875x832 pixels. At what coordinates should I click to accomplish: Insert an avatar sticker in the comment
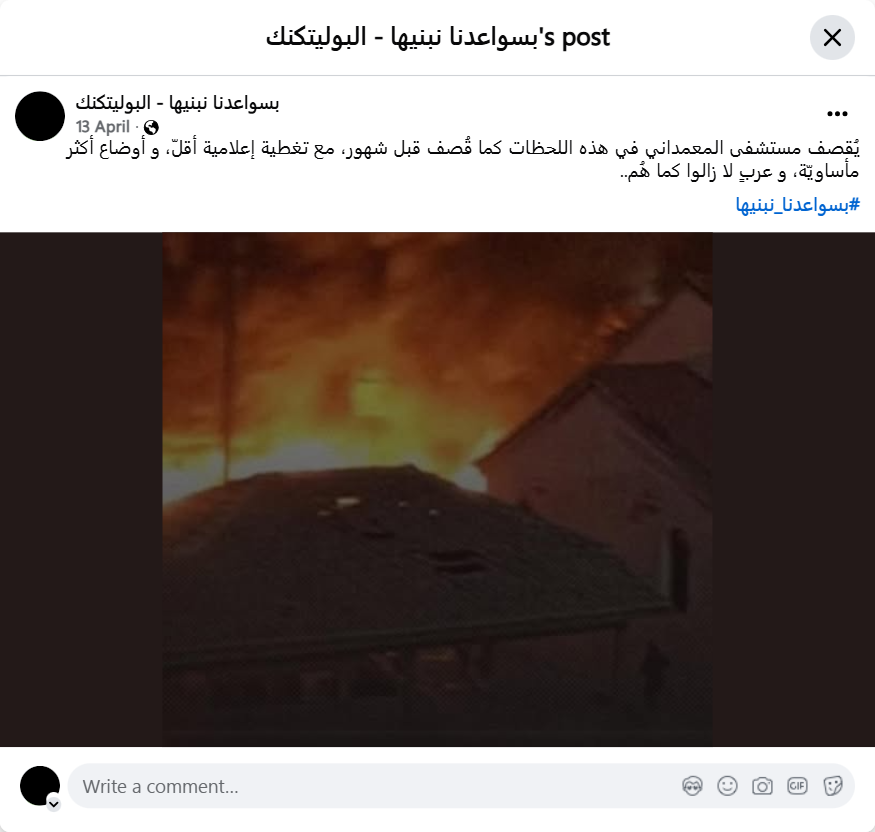pyautogui.click(x=693, y=786)
